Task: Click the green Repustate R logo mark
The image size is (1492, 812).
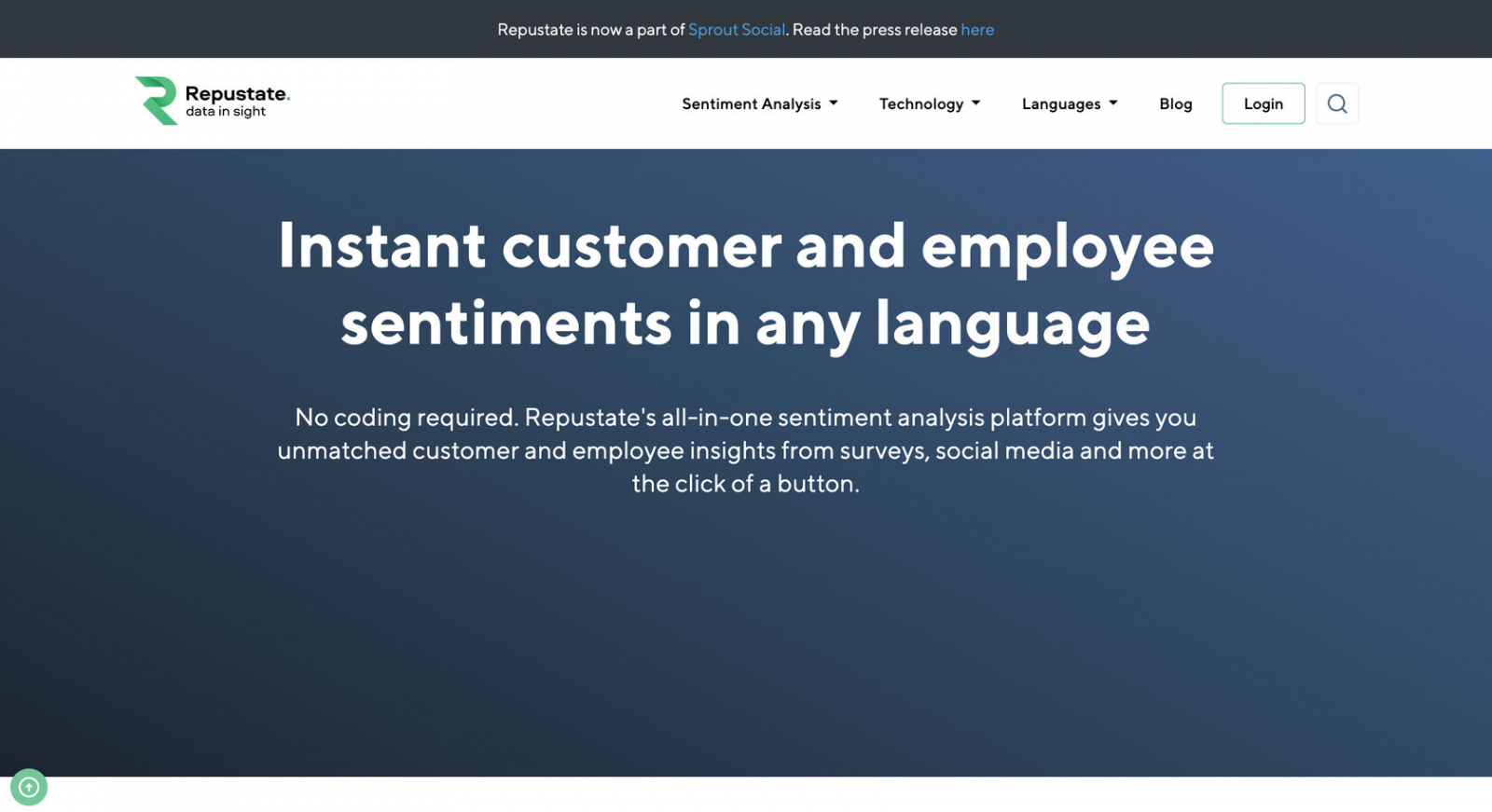Action: tap(157, 101)
